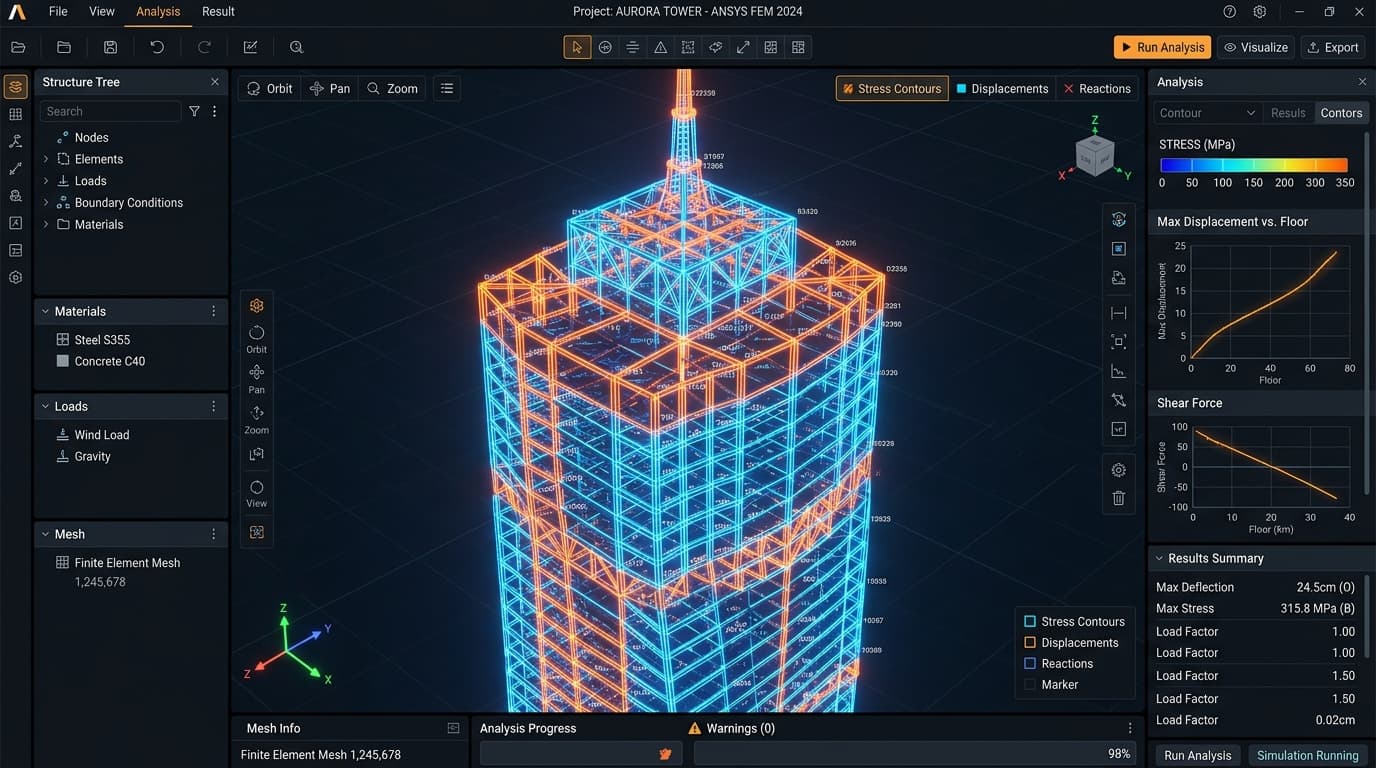Expand the Loads tree node
Image resolution: width=1376 pixels, height=768 pixels.
click(45, 181)
